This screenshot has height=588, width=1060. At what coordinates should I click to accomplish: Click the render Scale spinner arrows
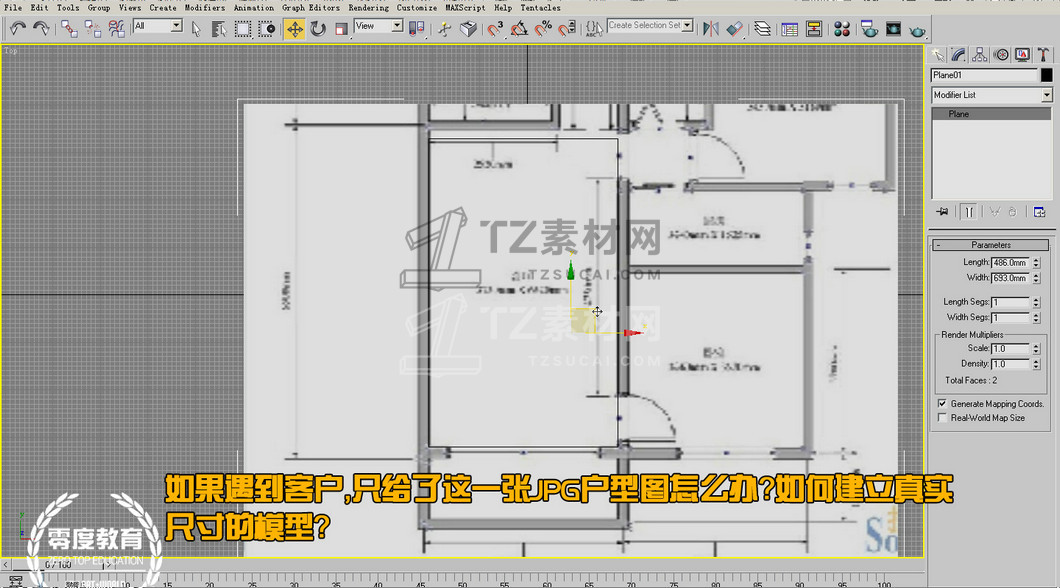1036,349
